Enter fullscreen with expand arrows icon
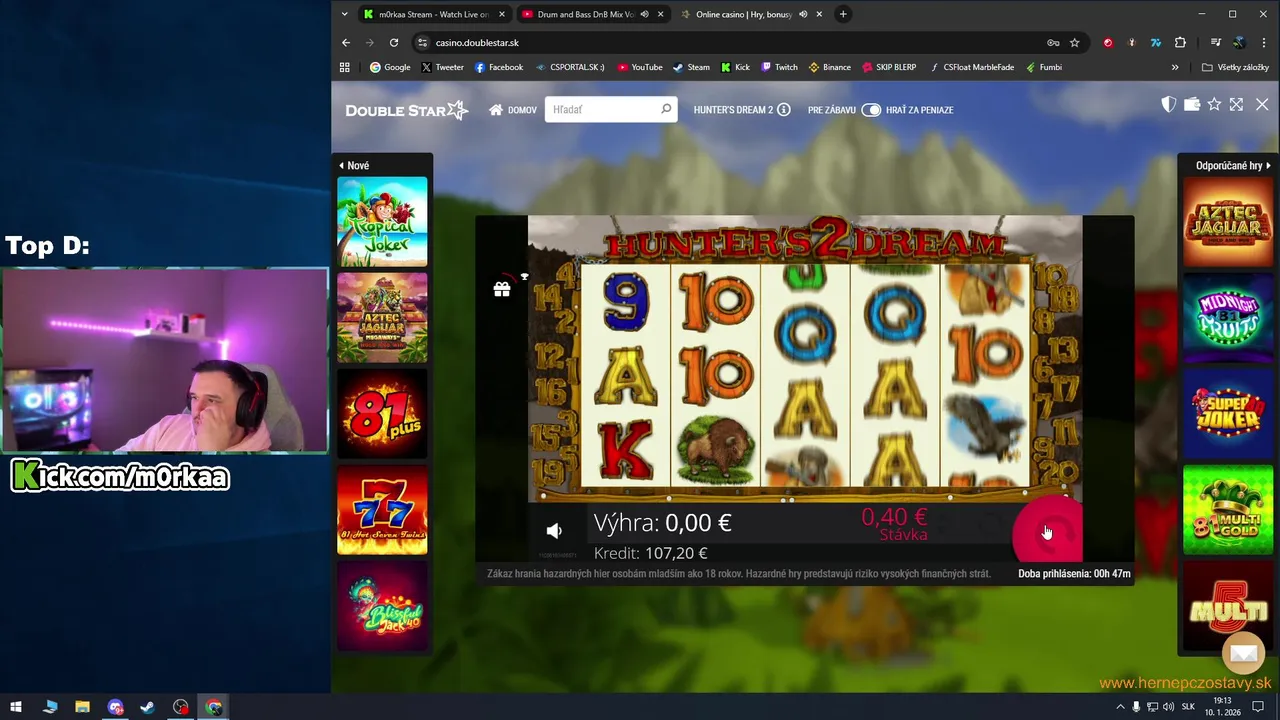 coord(1236,104)
